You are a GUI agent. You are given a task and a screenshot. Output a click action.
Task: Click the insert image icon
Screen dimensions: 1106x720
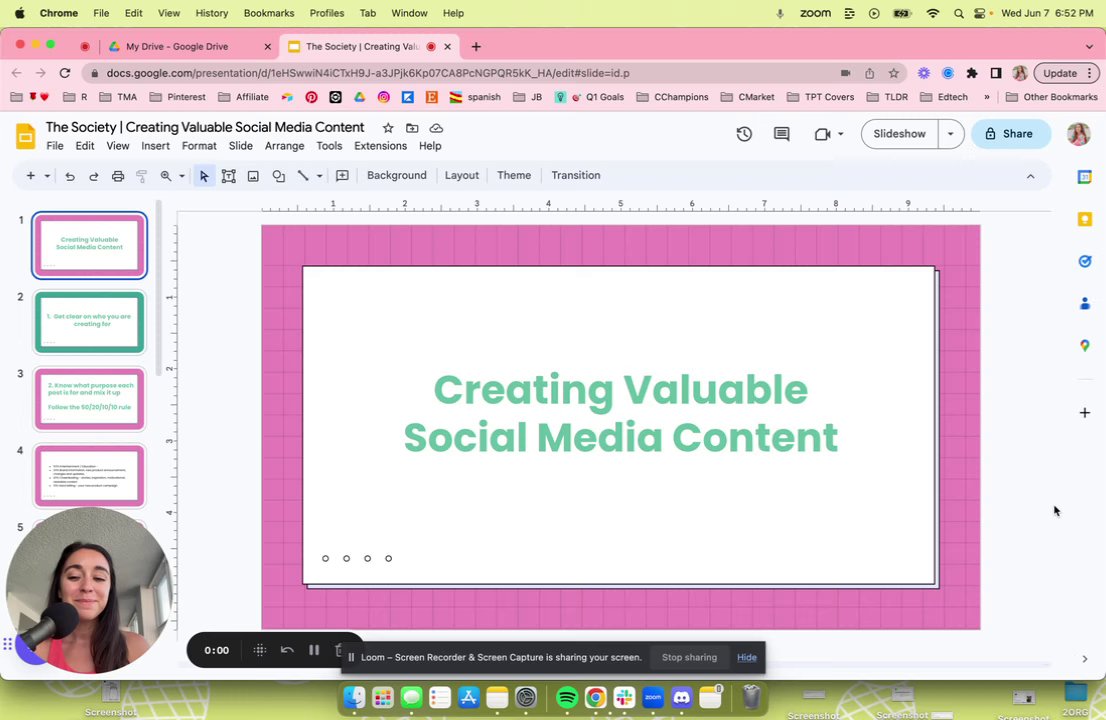(253, 176)
